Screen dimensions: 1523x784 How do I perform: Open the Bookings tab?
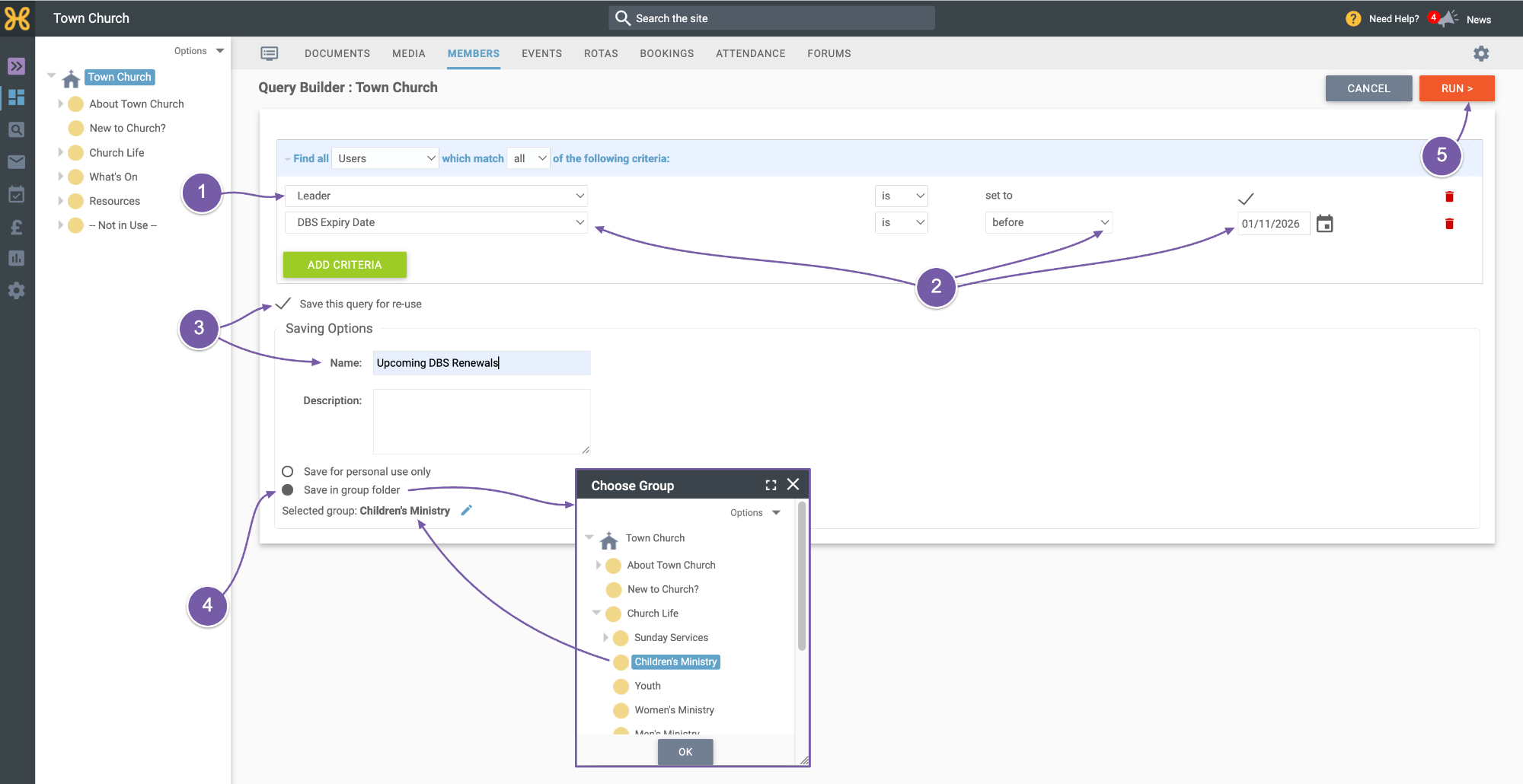pyautogui.click(x=667, y=53)
